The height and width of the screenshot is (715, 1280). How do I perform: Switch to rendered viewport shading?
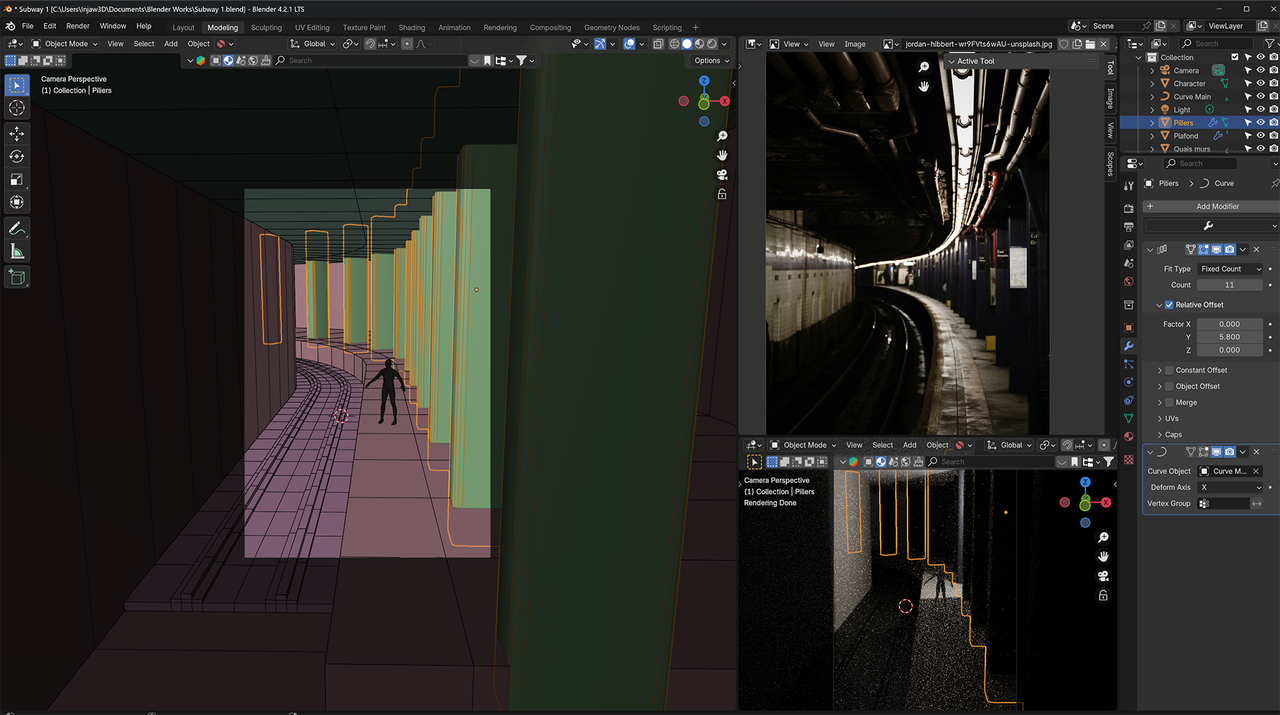[x=712, y=44]
